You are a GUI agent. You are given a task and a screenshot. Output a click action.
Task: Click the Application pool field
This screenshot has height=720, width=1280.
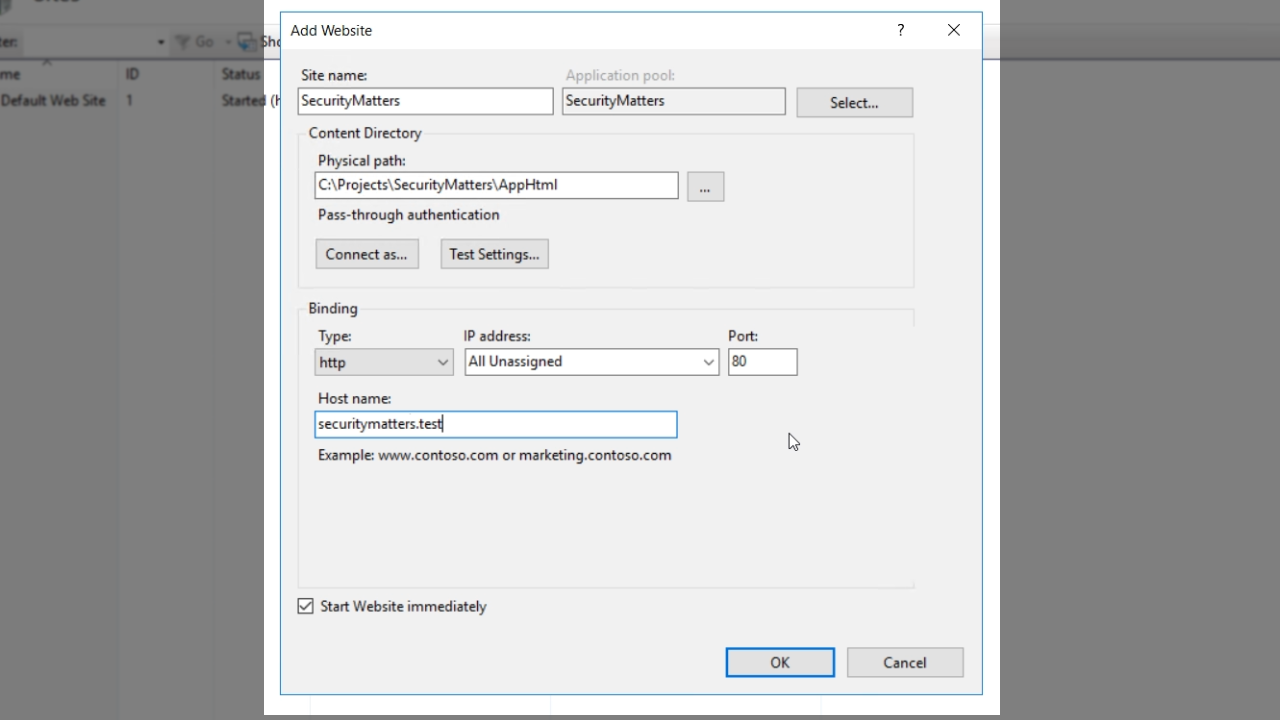tap(673, 101)
